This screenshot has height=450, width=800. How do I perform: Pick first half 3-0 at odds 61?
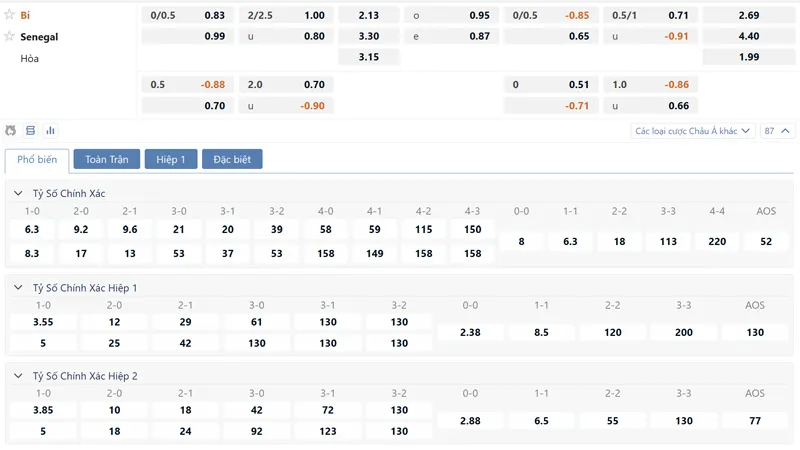257,322
